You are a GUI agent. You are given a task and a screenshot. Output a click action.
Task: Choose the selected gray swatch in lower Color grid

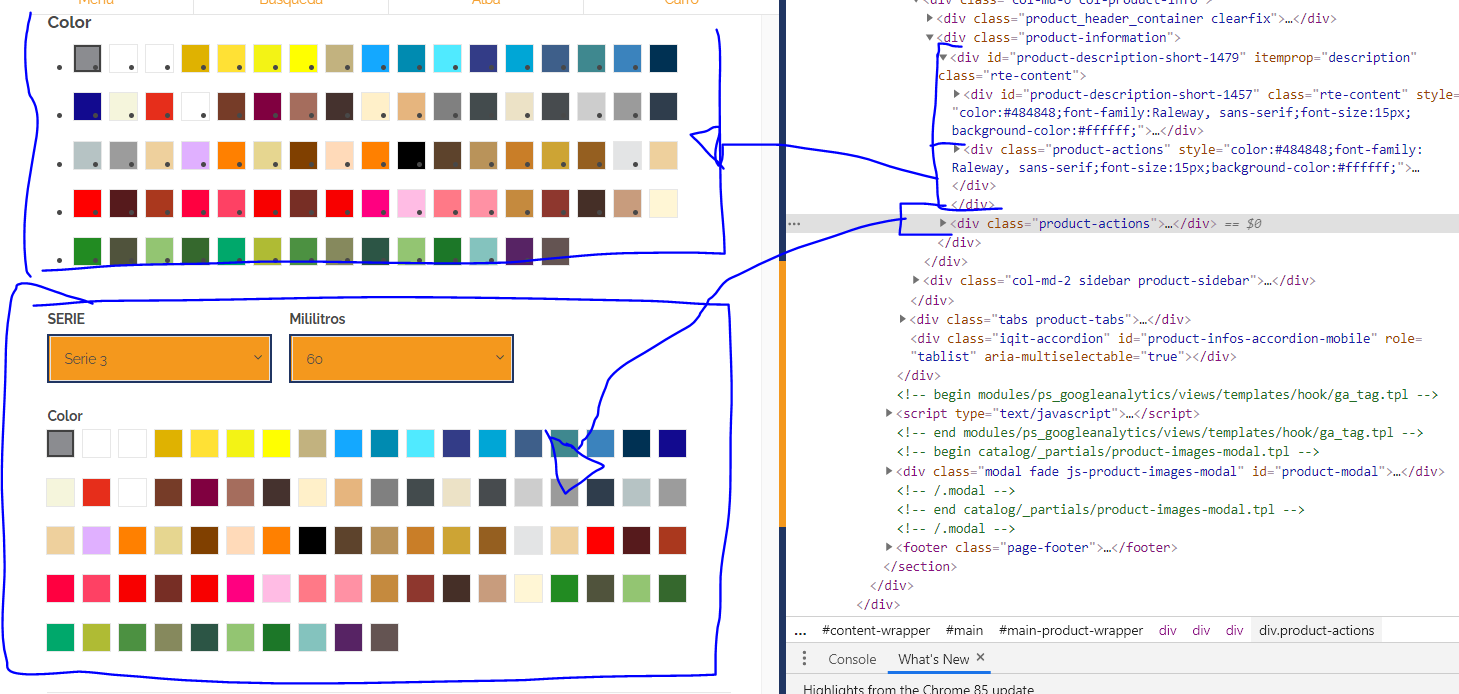pyautogui.click(x=61, y=443)
